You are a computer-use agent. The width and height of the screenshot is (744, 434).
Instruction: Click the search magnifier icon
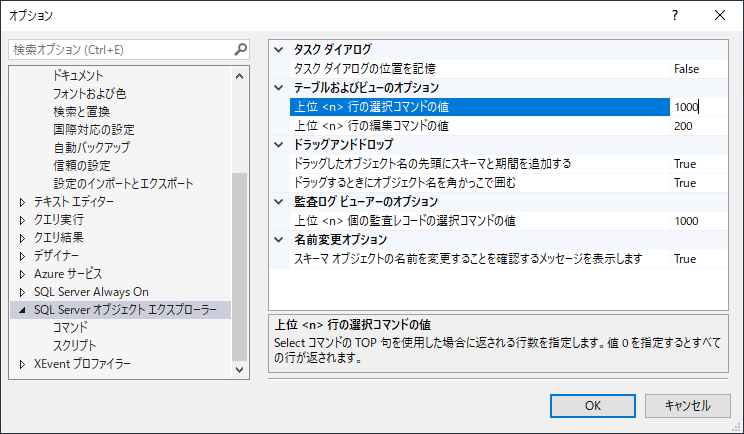pyautogui.click(x=241, y=49)
